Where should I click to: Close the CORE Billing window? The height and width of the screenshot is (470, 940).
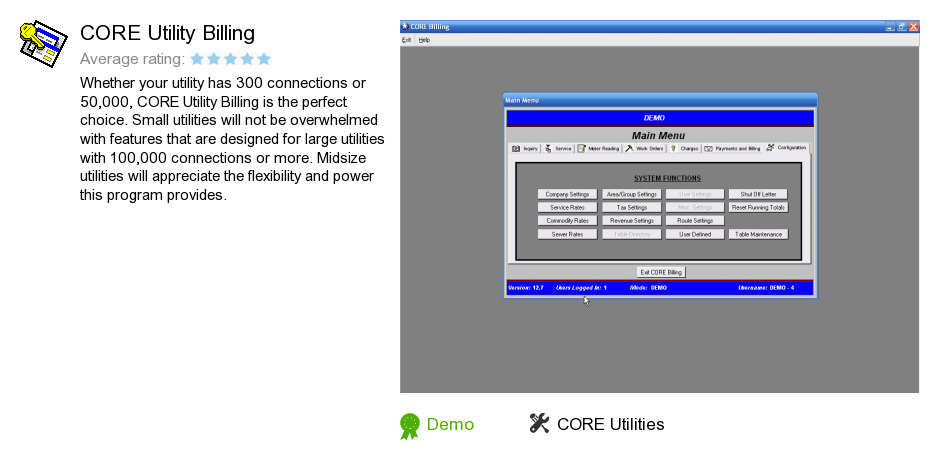click(x=913, y=26)
